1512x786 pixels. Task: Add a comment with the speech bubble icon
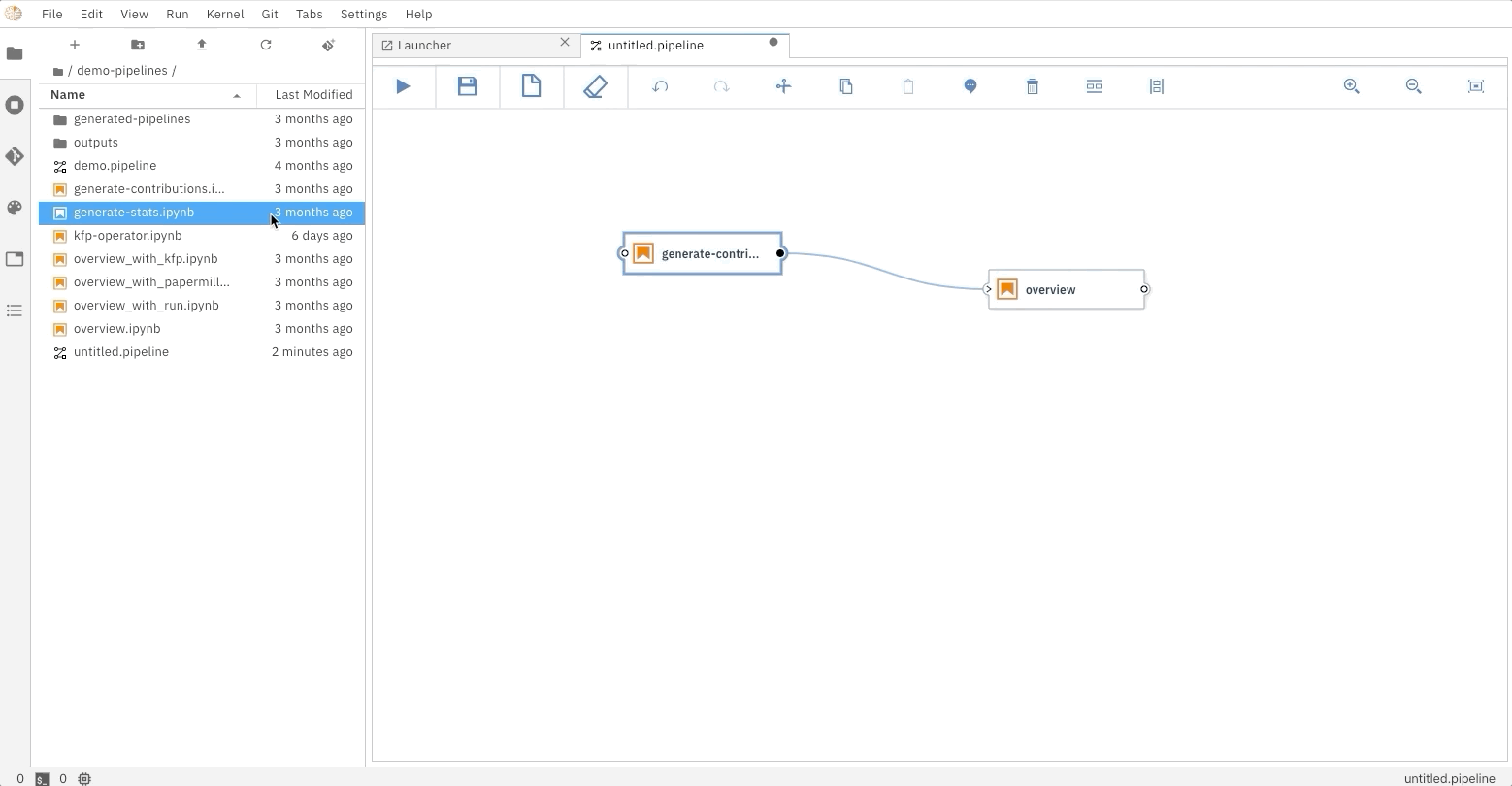970,86
